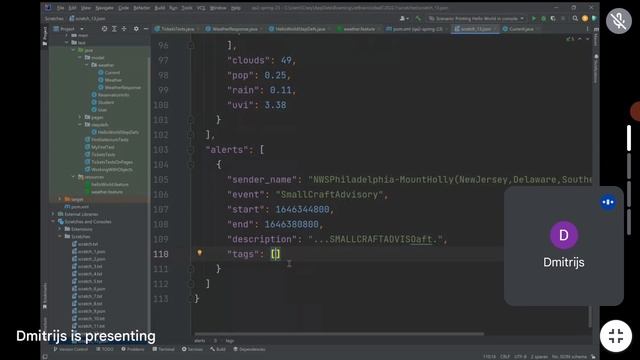Open the Window menu
The width and height of the screenshot is (640, 360).
point(218,8)
